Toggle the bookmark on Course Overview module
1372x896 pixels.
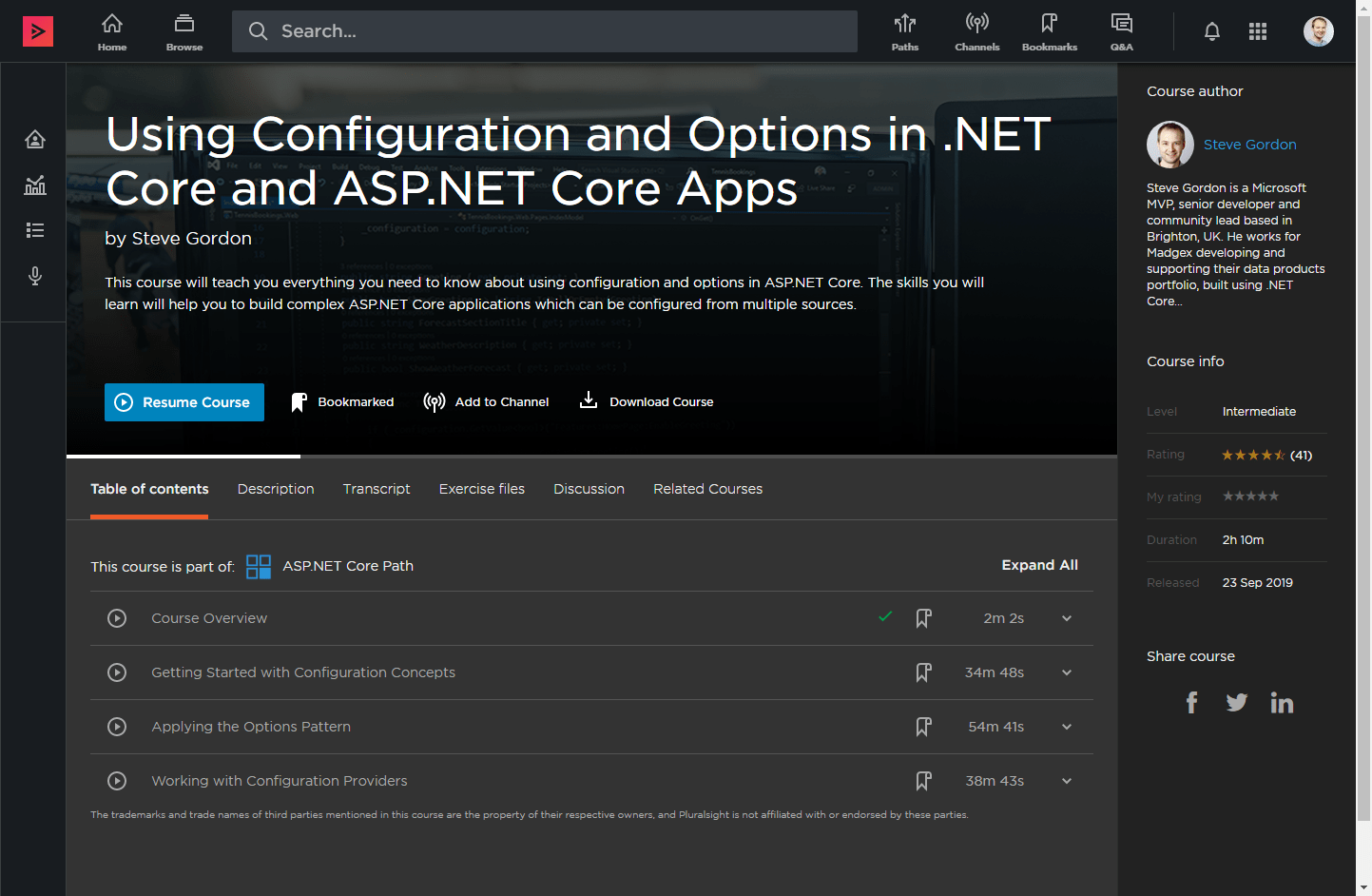coord(923,618)
